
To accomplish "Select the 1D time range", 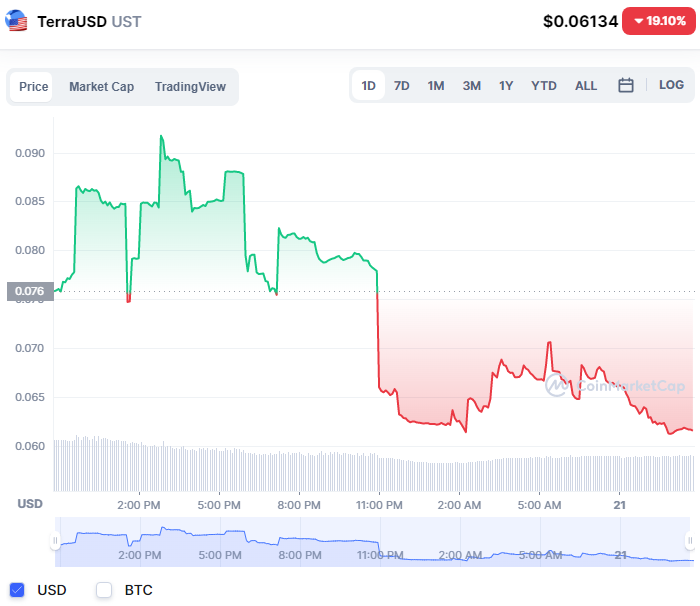I will 368,86.
